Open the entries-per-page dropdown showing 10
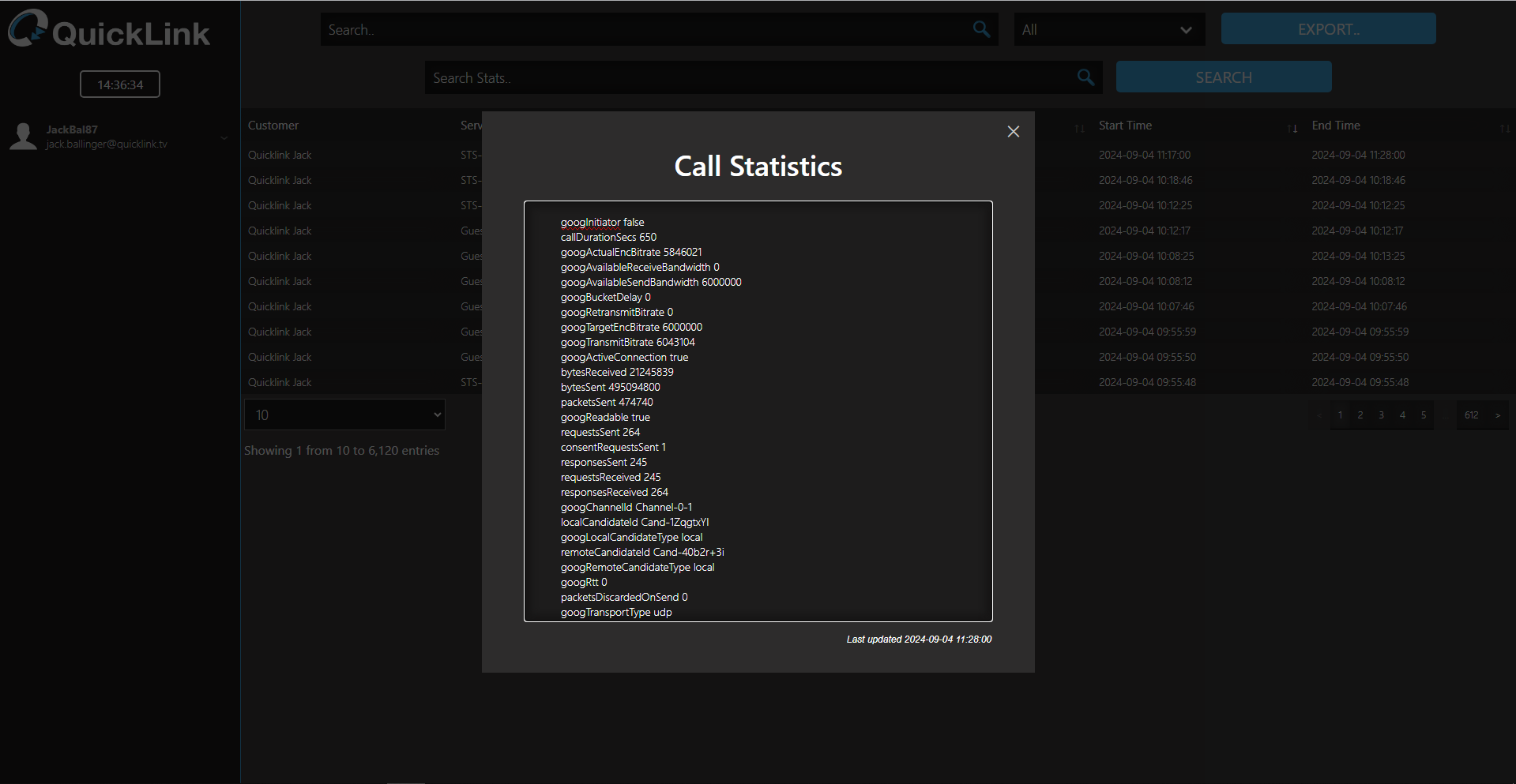The height and width of the screenshot is (784, 1516). point(344,415)
